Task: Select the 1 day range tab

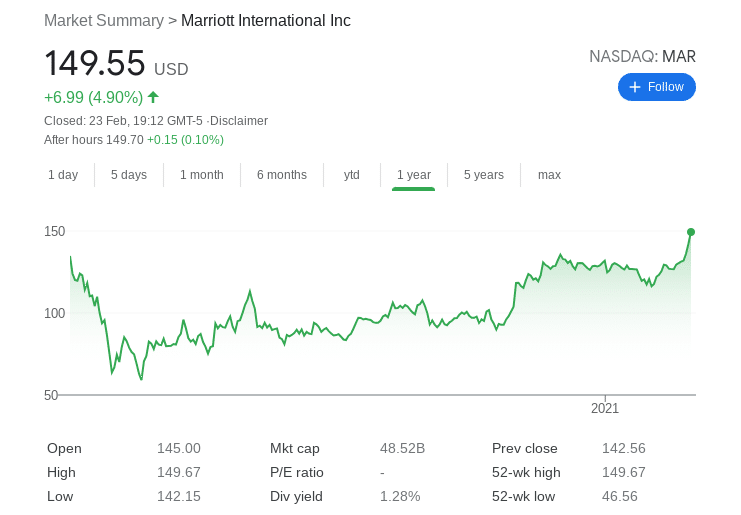Action: tap(63, 175)
